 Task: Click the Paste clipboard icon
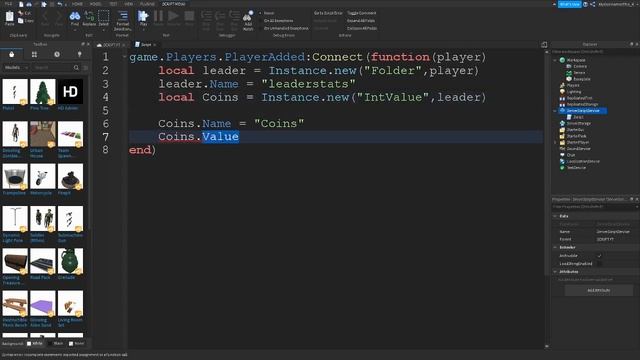pos(9,16)
